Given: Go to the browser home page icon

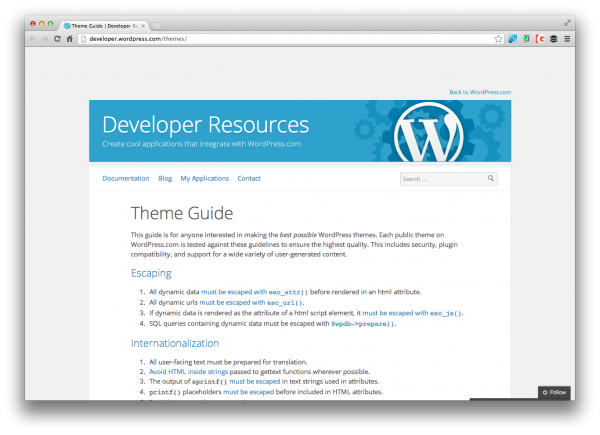Looking at the screenshot, I should click(69, 39).
